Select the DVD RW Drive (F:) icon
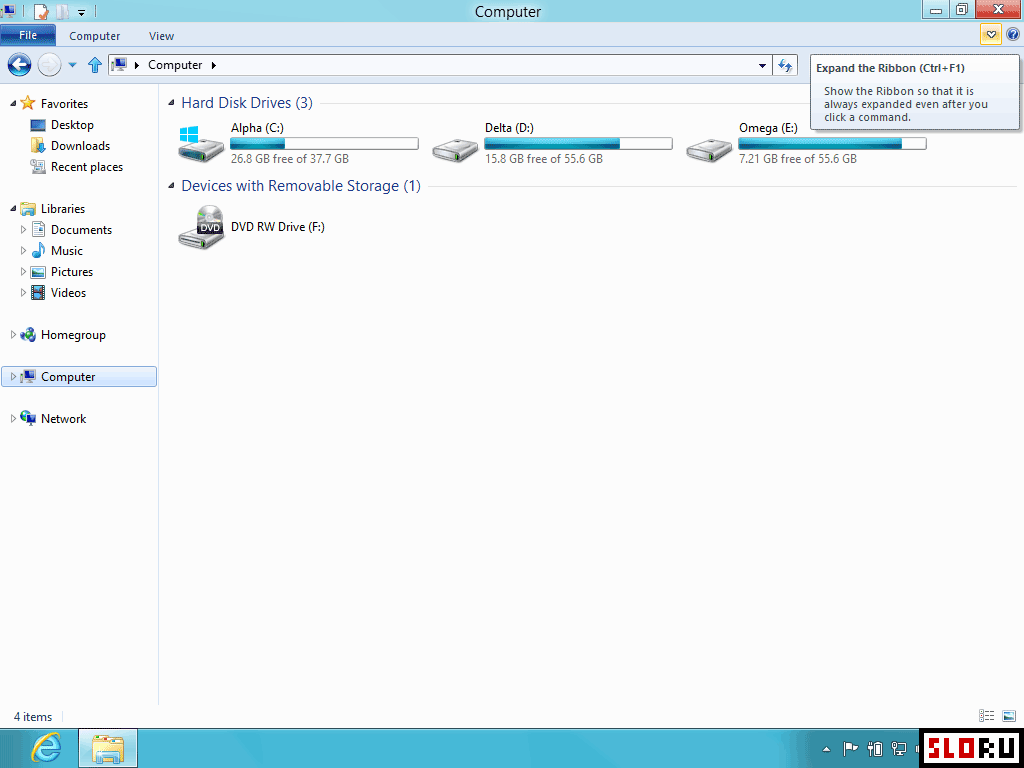The height and width of the screenshot is (768, 1024). [200, 227]
